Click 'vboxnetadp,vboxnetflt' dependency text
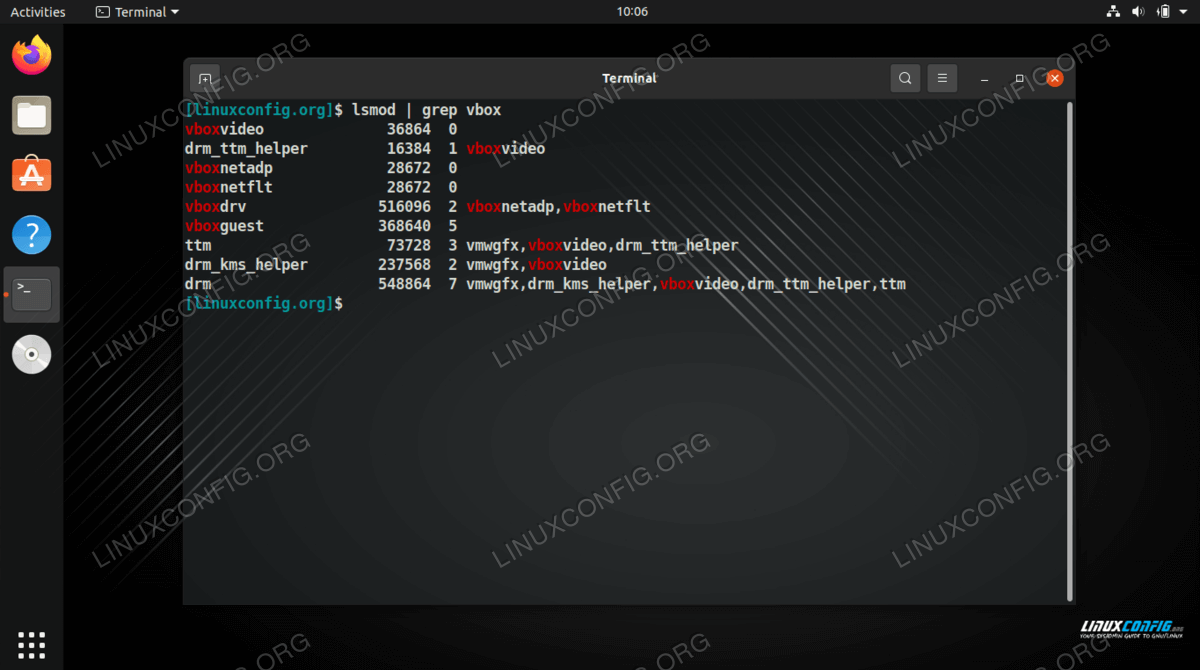The height and width of the screenshot is (670, 1200). pyautogui.click(x=558, y=206)
